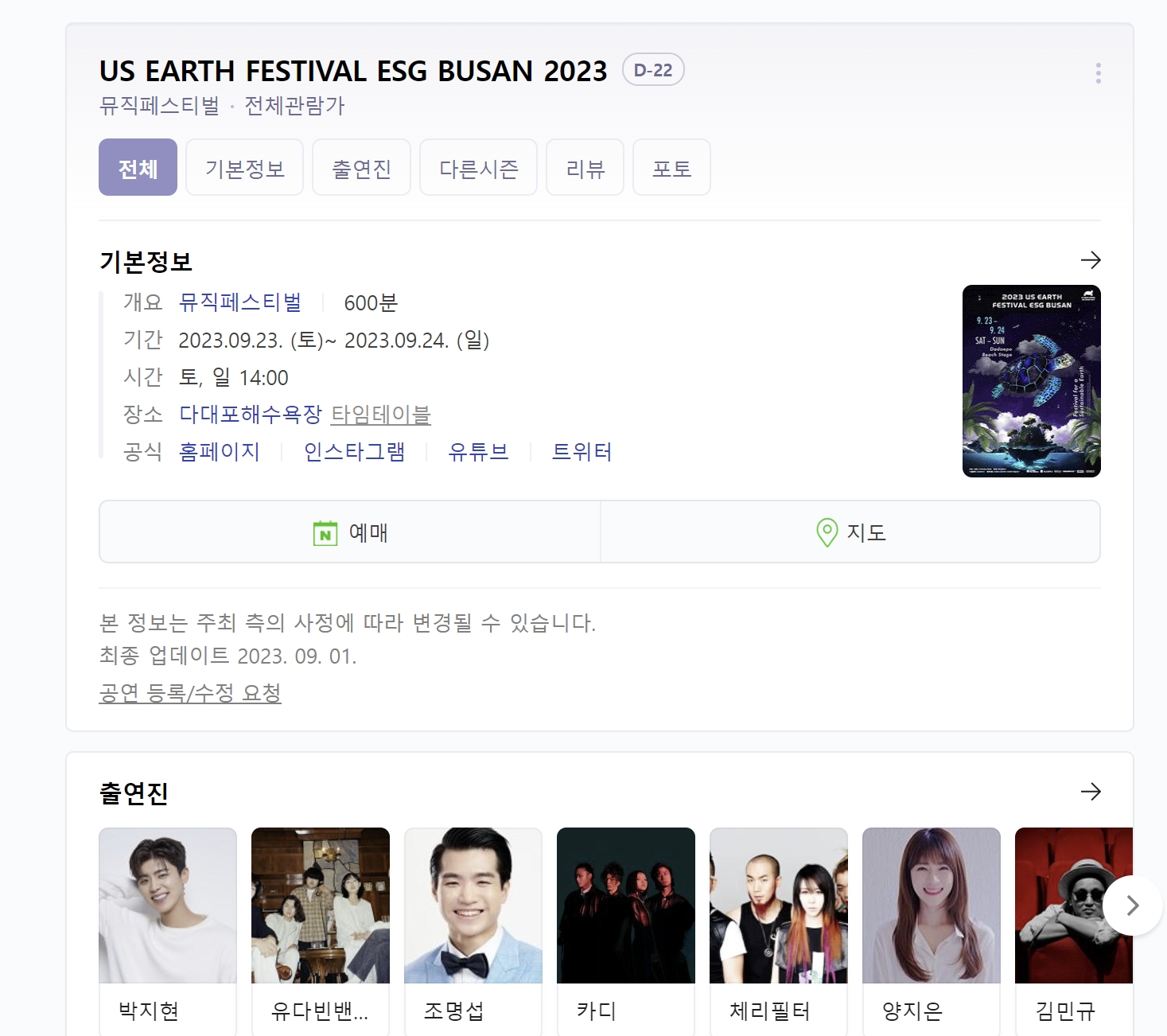This screenshot has height=1036, width=1167.
Task: Open performer photo of 유다빈밴드
Action: point(321,906)
